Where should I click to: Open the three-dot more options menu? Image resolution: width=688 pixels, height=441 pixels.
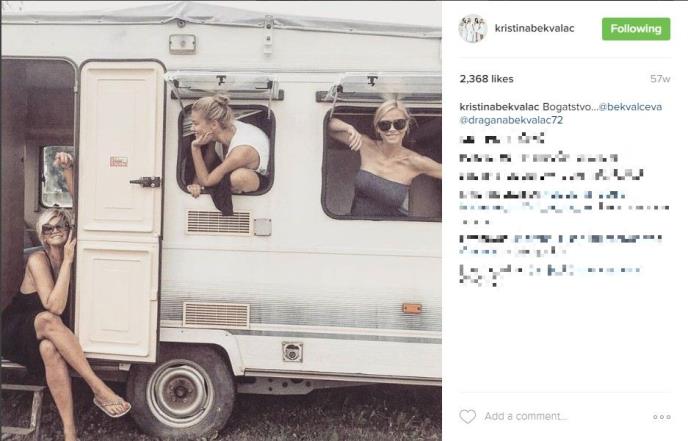click(662, 417)
